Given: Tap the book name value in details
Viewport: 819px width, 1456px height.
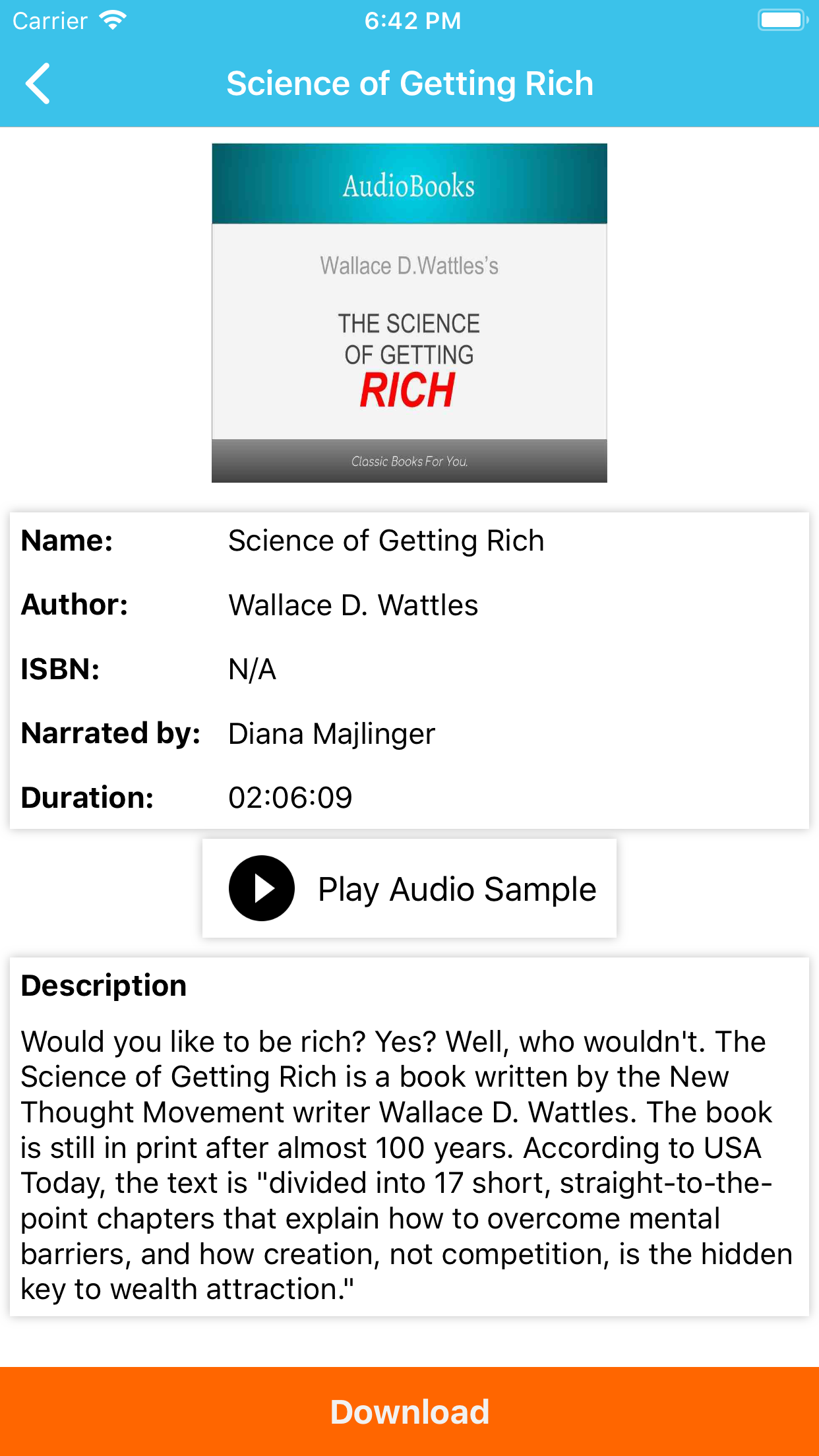Looking at the screenshot, I should tap(386, 541).
